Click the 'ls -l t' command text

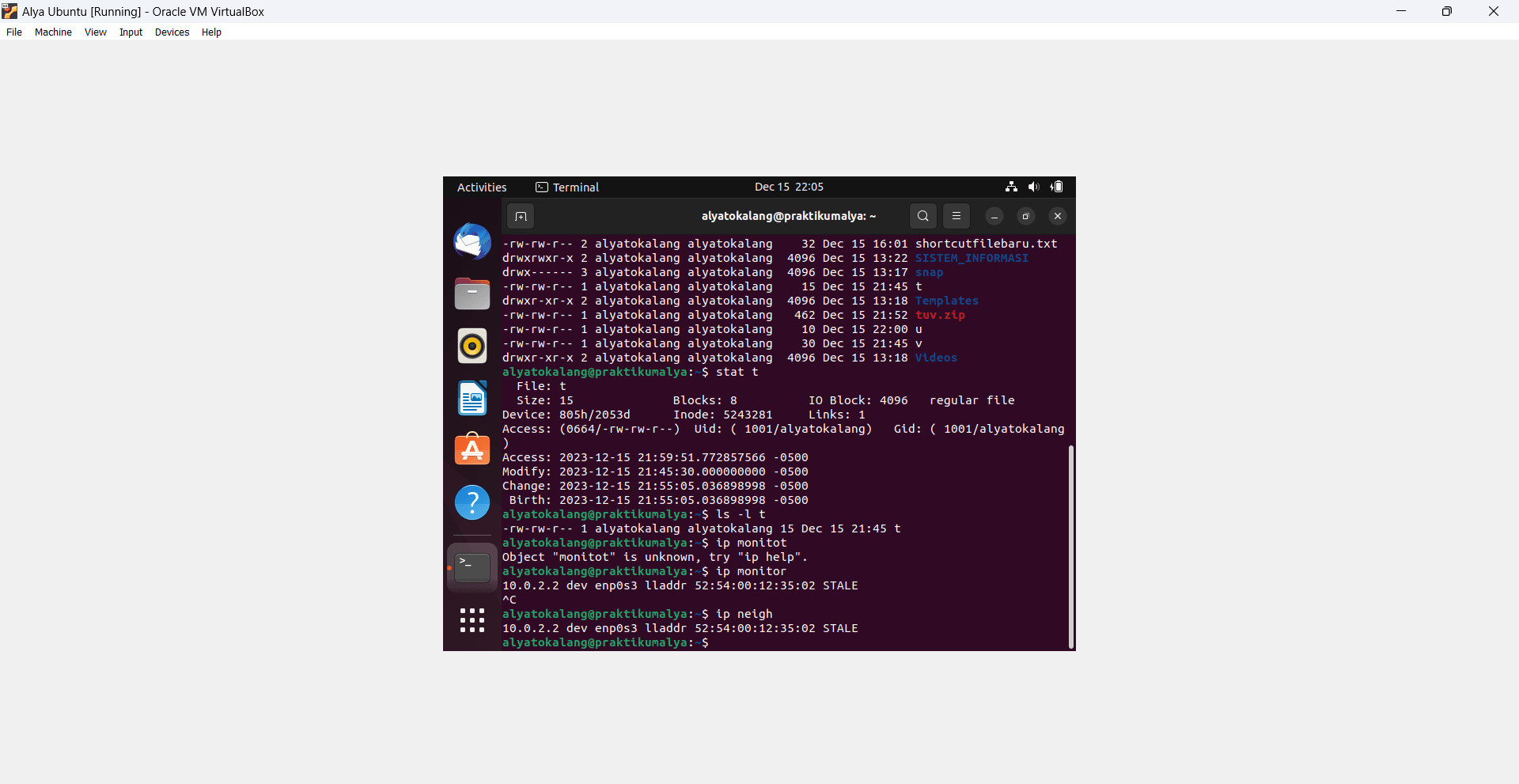coord(741,514)
